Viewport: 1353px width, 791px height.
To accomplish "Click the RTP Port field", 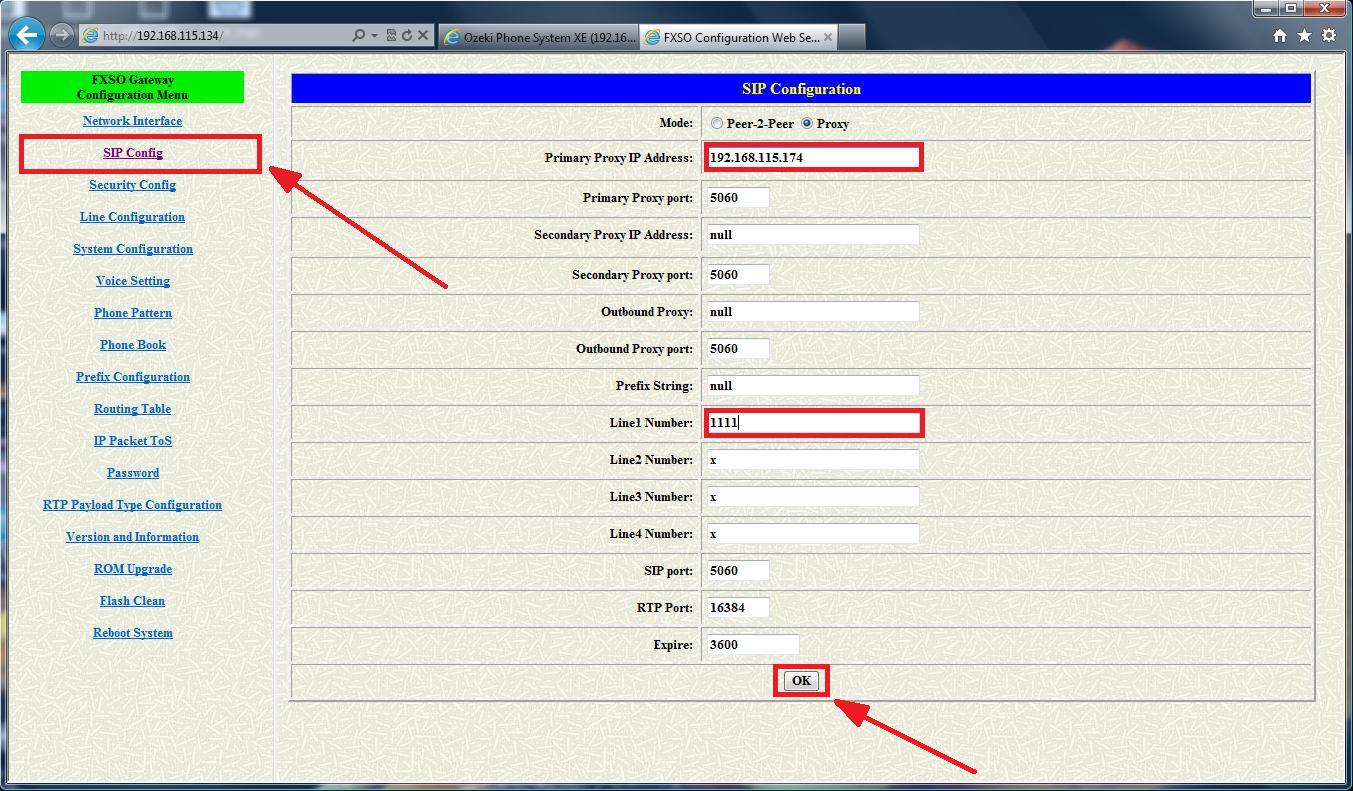I will click(737, 607).
